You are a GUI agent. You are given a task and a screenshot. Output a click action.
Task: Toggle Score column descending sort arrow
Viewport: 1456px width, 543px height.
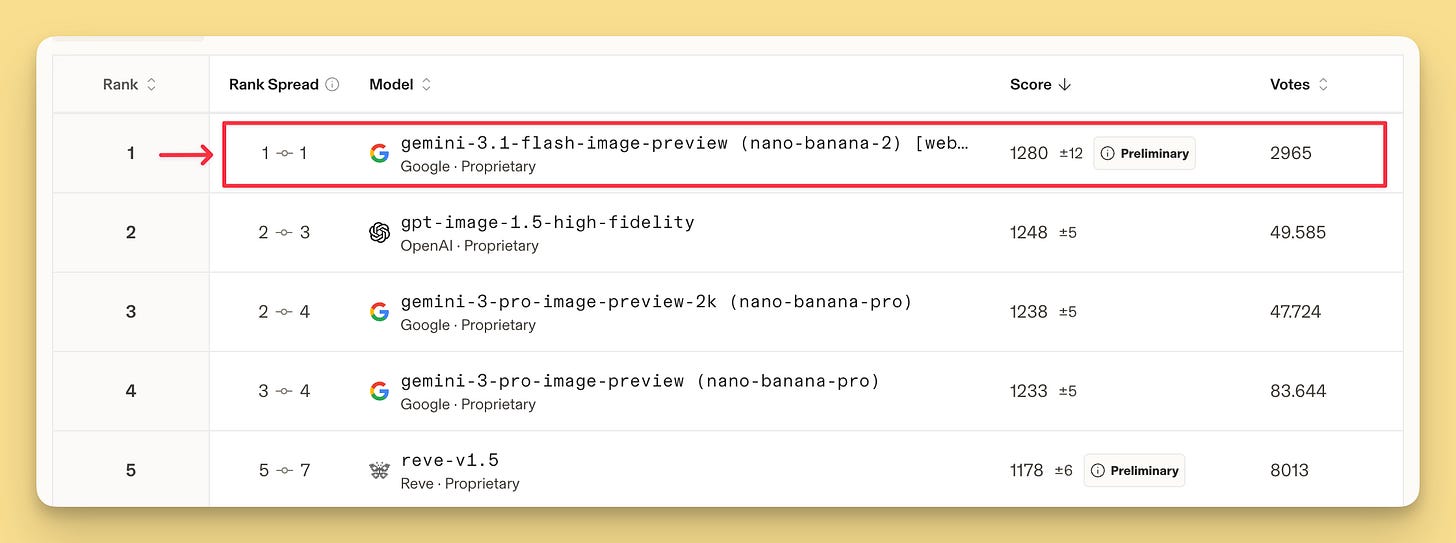click(x=1064, y=85)
